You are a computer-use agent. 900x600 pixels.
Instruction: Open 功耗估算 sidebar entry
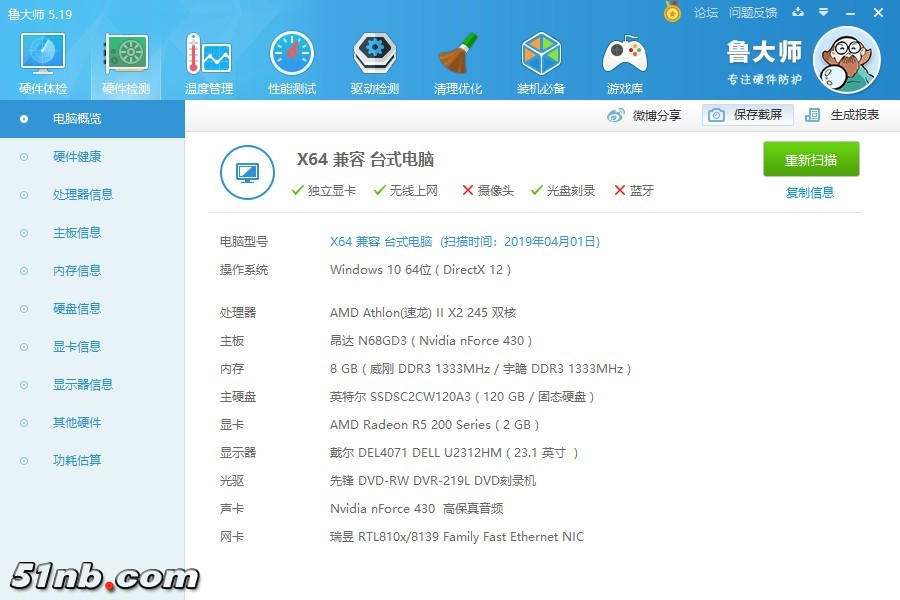point(77,461)
